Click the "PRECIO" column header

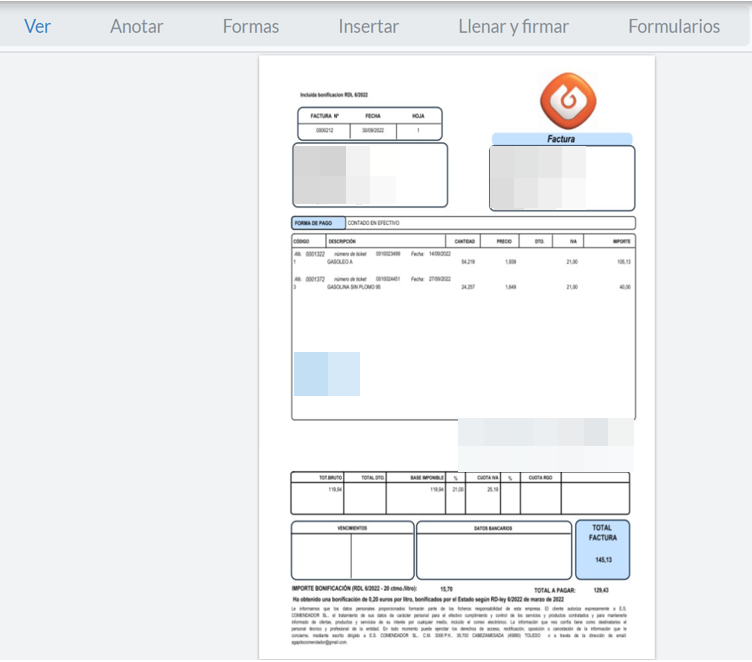pos(504,241)
